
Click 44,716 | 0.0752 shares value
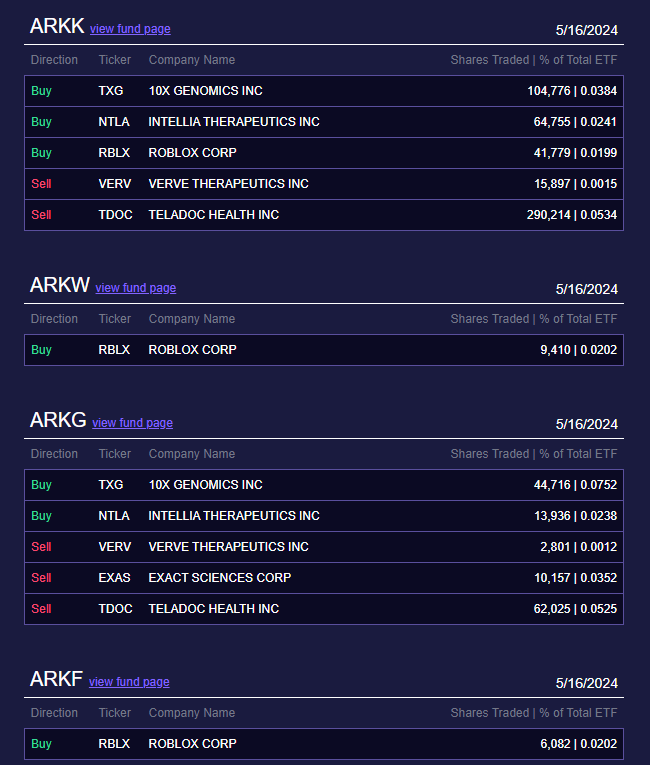click(575, 485)
